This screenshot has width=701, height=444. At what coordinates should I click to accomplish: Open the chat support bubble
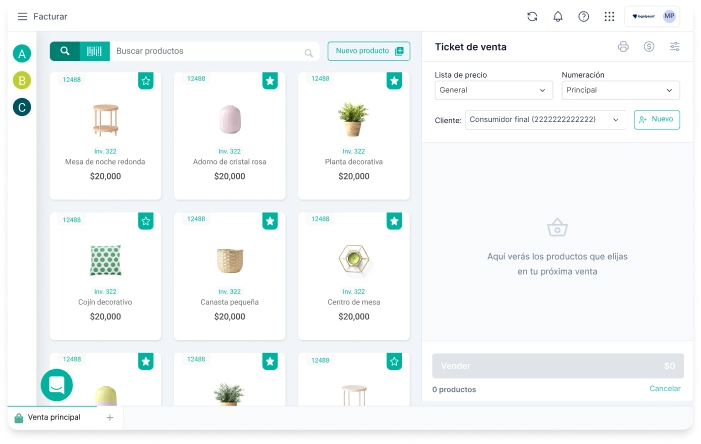click(x=57, y=385)
